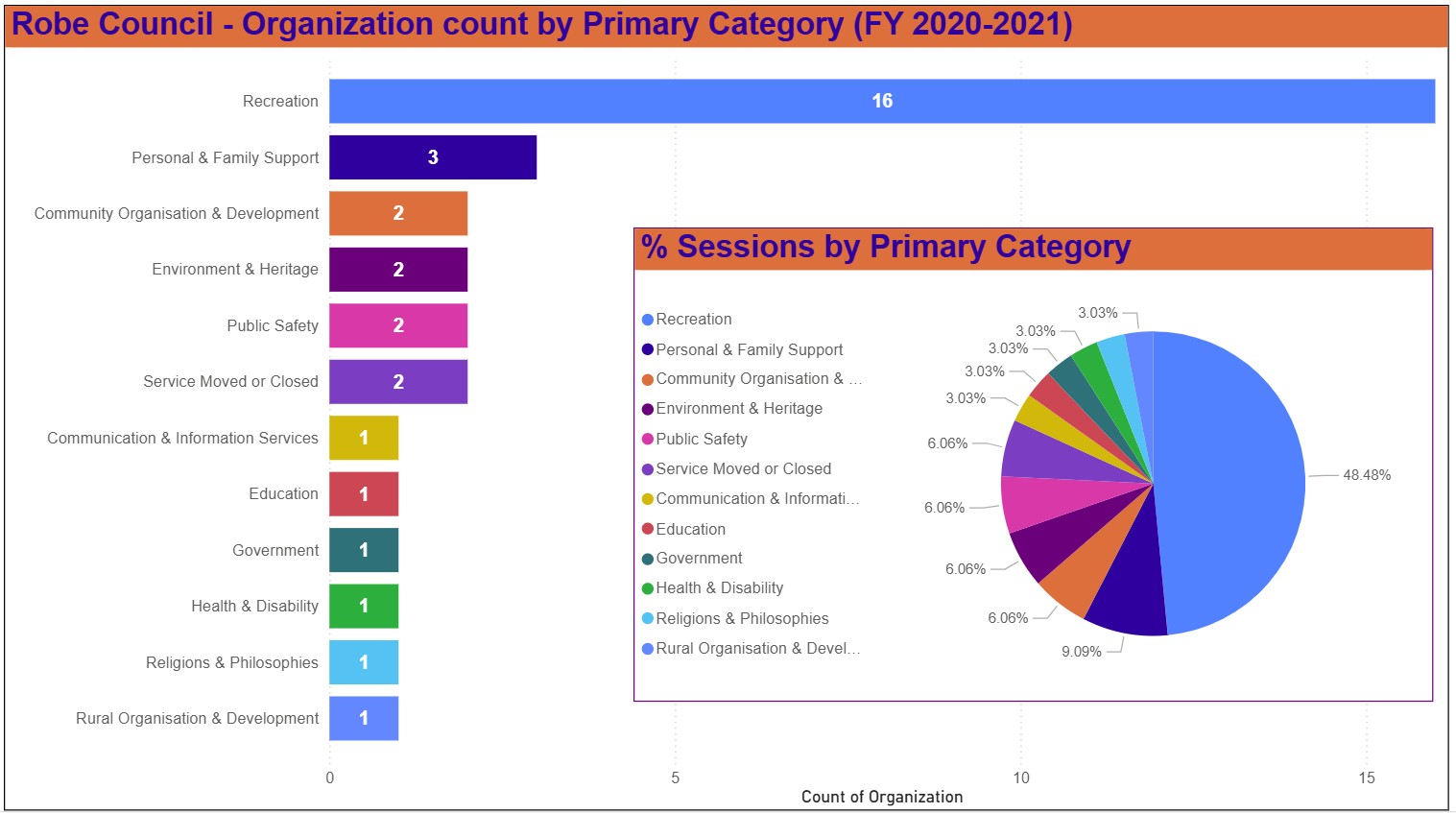Click the light blue Religions & Philosophies bar
The height and width of the screenshot is (813, 1456).
363,662
